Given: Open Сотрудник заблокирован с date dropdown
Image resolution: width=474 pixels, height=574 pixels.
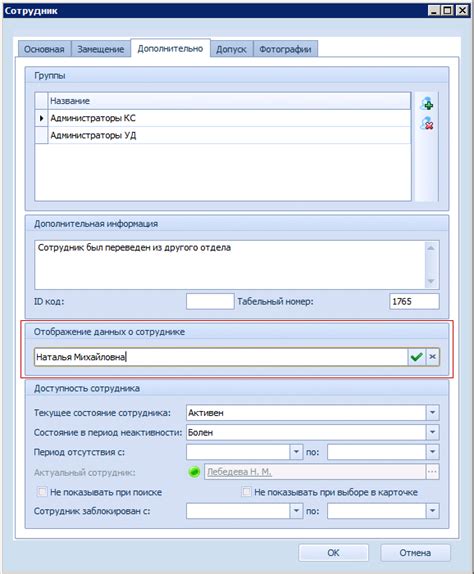Looking at the screenshot, I should coord(296,511).
